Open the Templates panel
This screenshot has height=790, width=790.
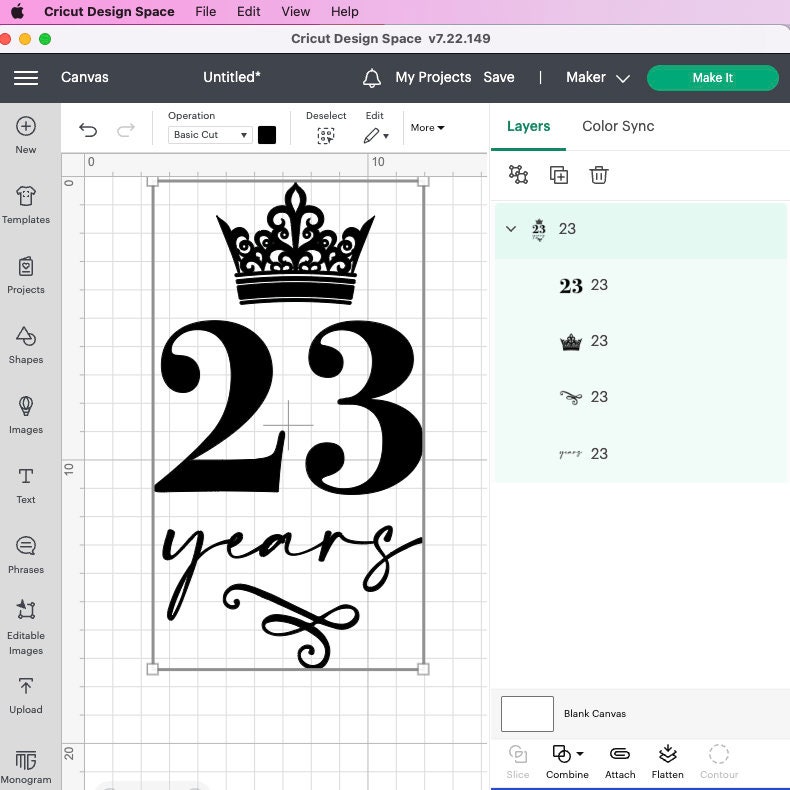tap(26, 205)
